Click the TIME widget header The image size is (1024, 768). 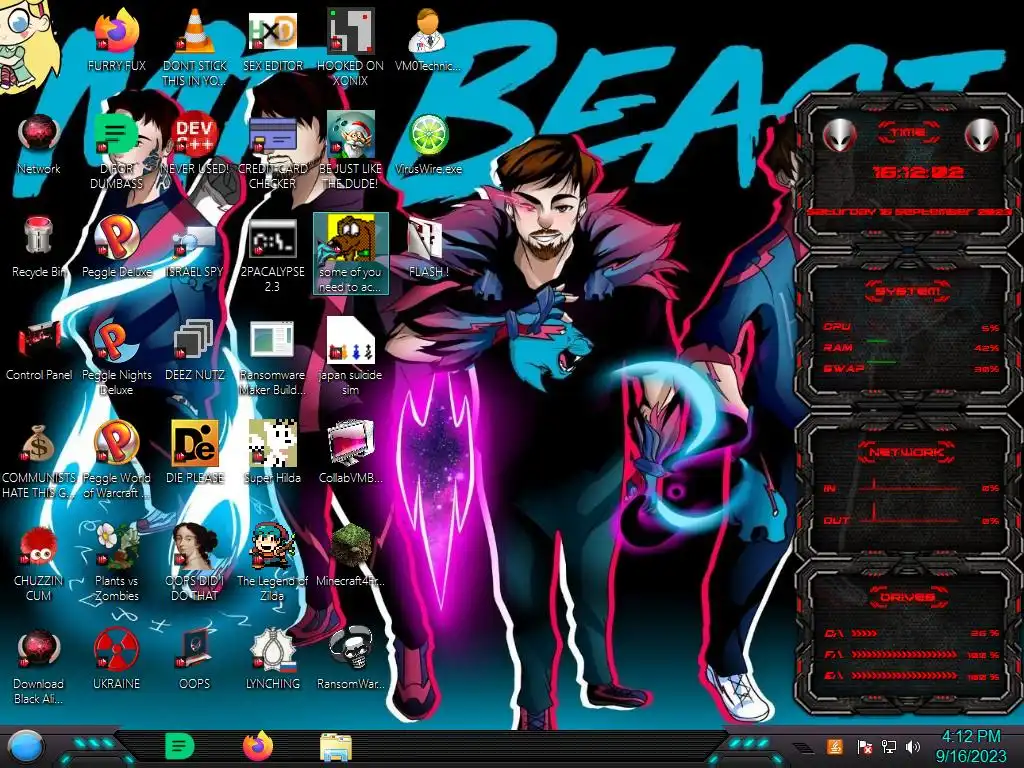pyautogui.click(x=908, y=133)
